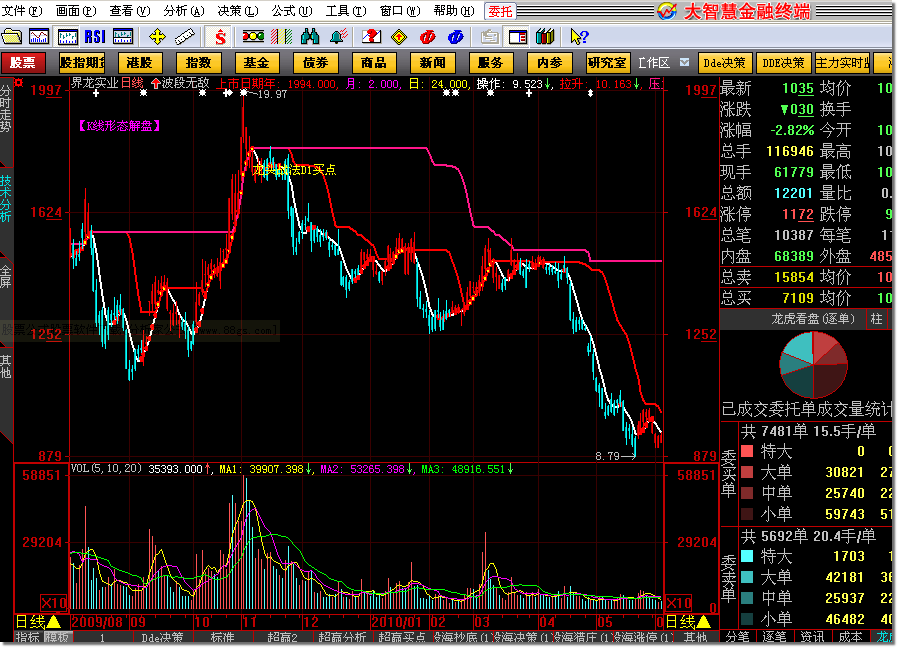
Task: Click the 指数 button
Action: pyautogui.click(x=198, y=63)
